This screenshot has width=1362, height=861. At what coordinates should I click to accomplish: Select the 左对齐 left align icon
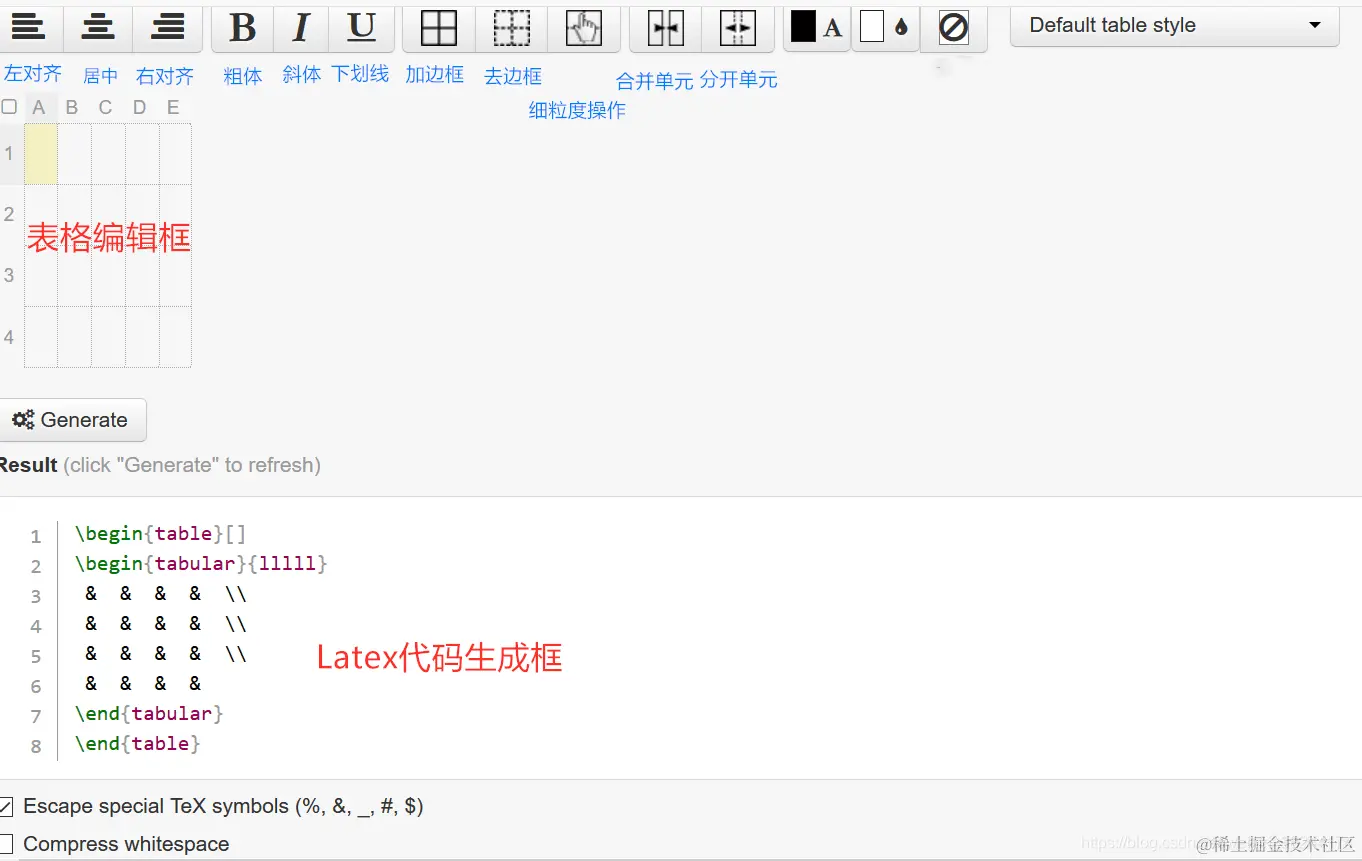(x=31, y=28)
